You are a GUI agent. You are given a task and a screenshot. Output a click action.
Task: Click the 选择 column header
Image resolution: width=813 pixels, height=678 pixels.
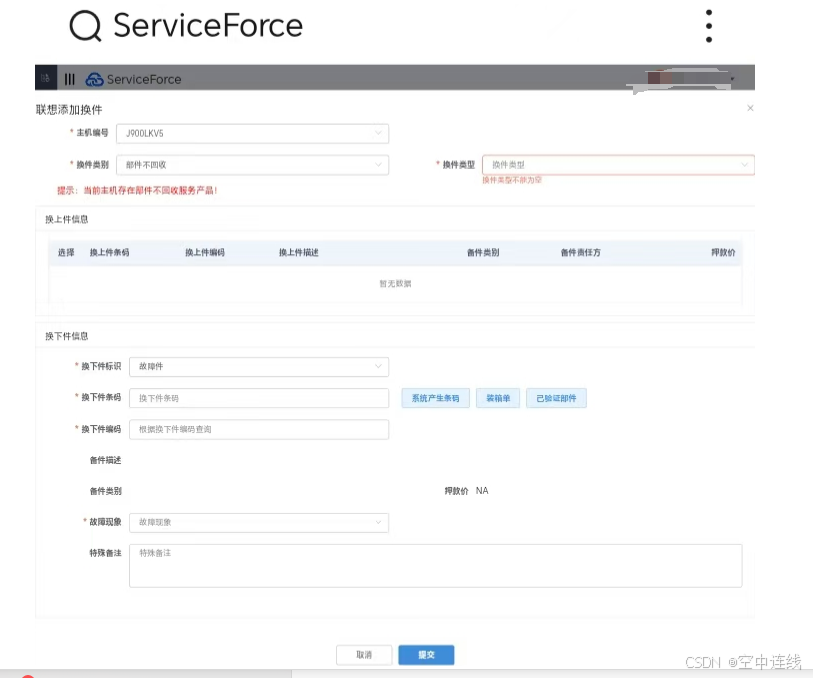click(66, 252)
